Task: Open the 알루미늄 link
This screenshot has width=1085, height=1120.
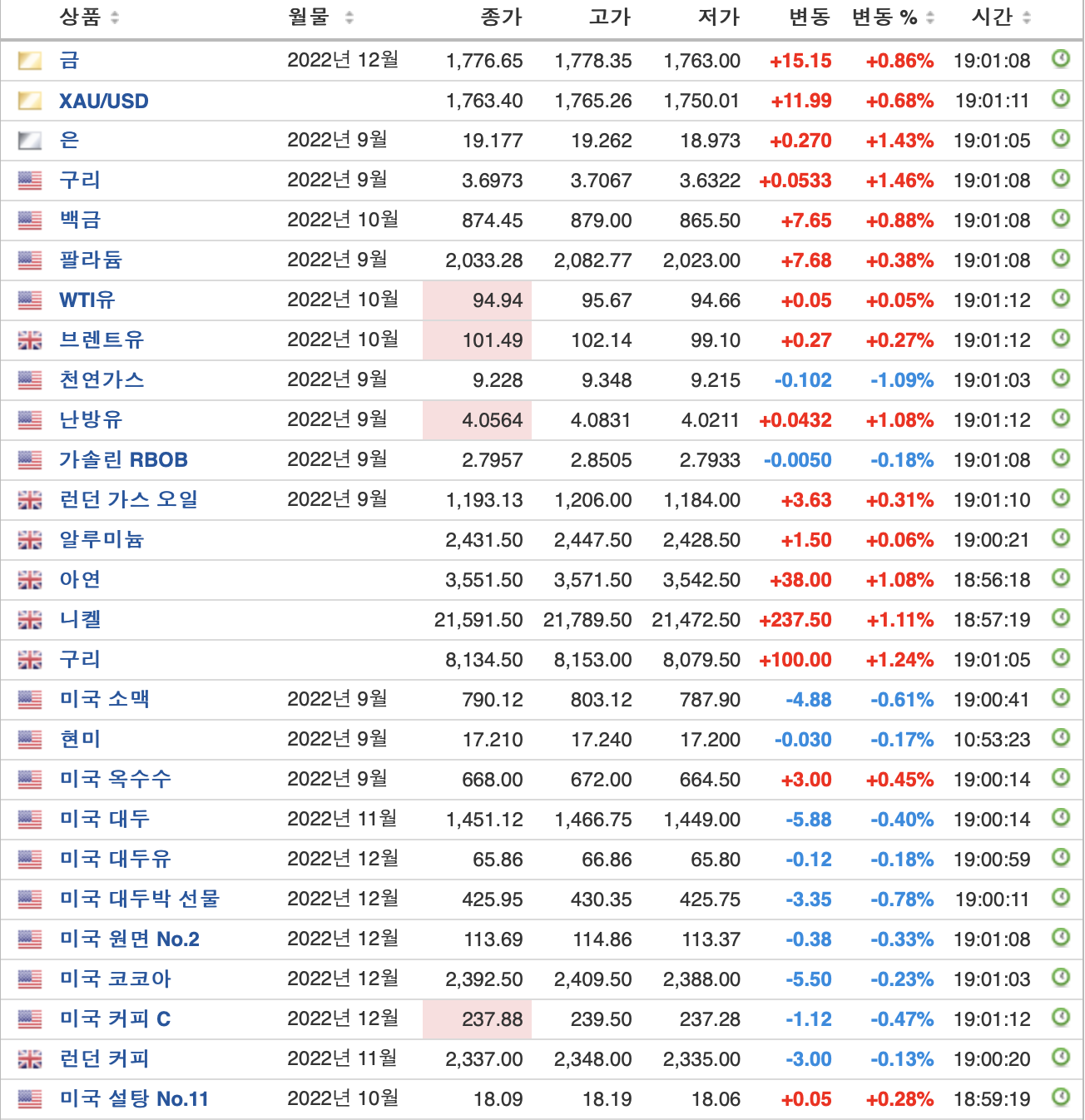Action: 102,539
